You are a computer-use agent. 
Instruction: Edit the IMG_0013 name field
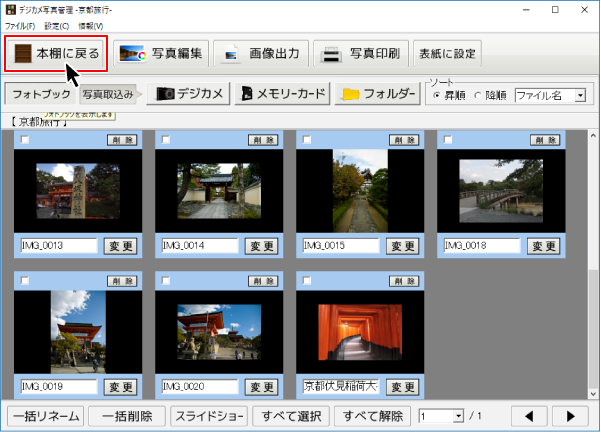(x=59, y=246)
